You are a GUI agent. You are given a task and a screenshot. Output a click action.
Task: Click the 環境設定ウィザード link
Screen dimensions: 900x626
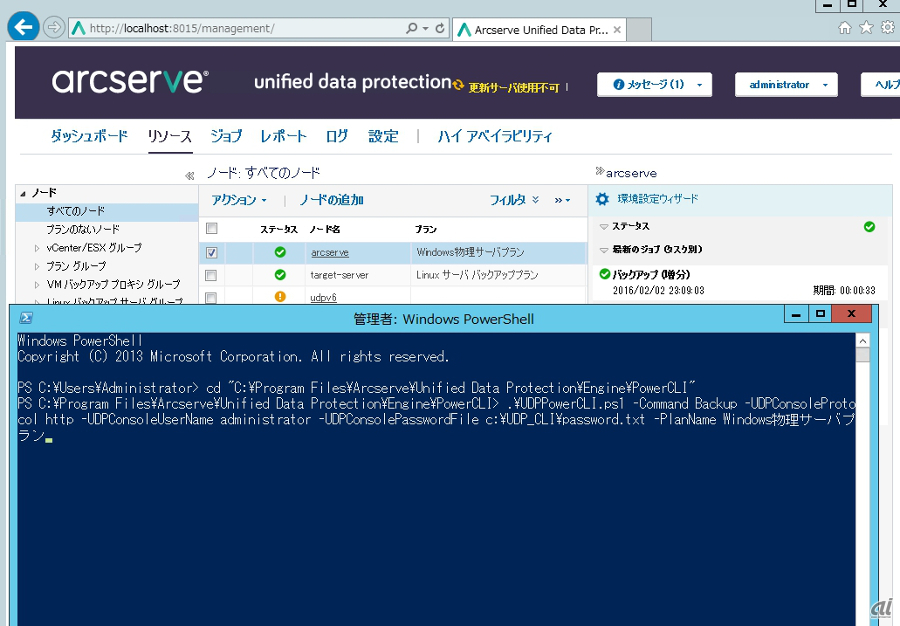(658, 199)
